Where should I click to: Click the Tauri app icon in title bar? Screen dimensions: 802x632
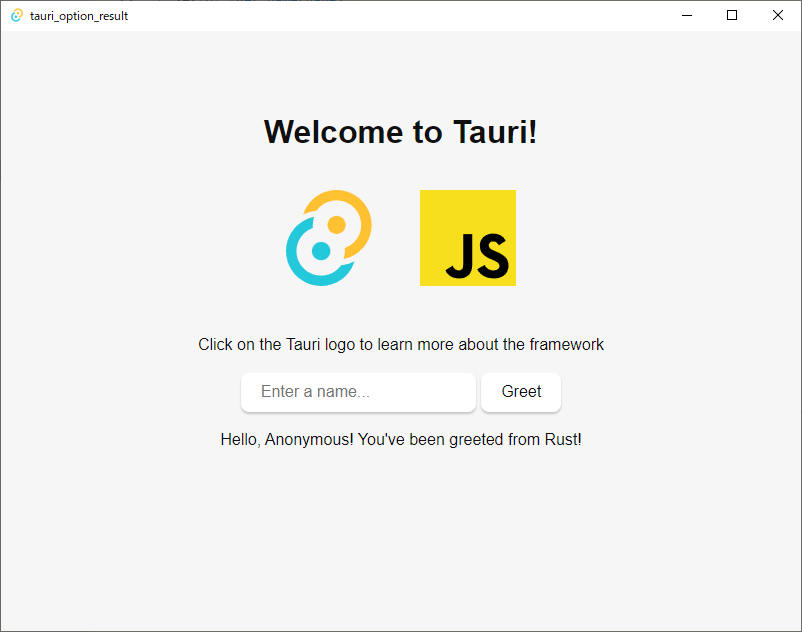(x=17, y=16)
